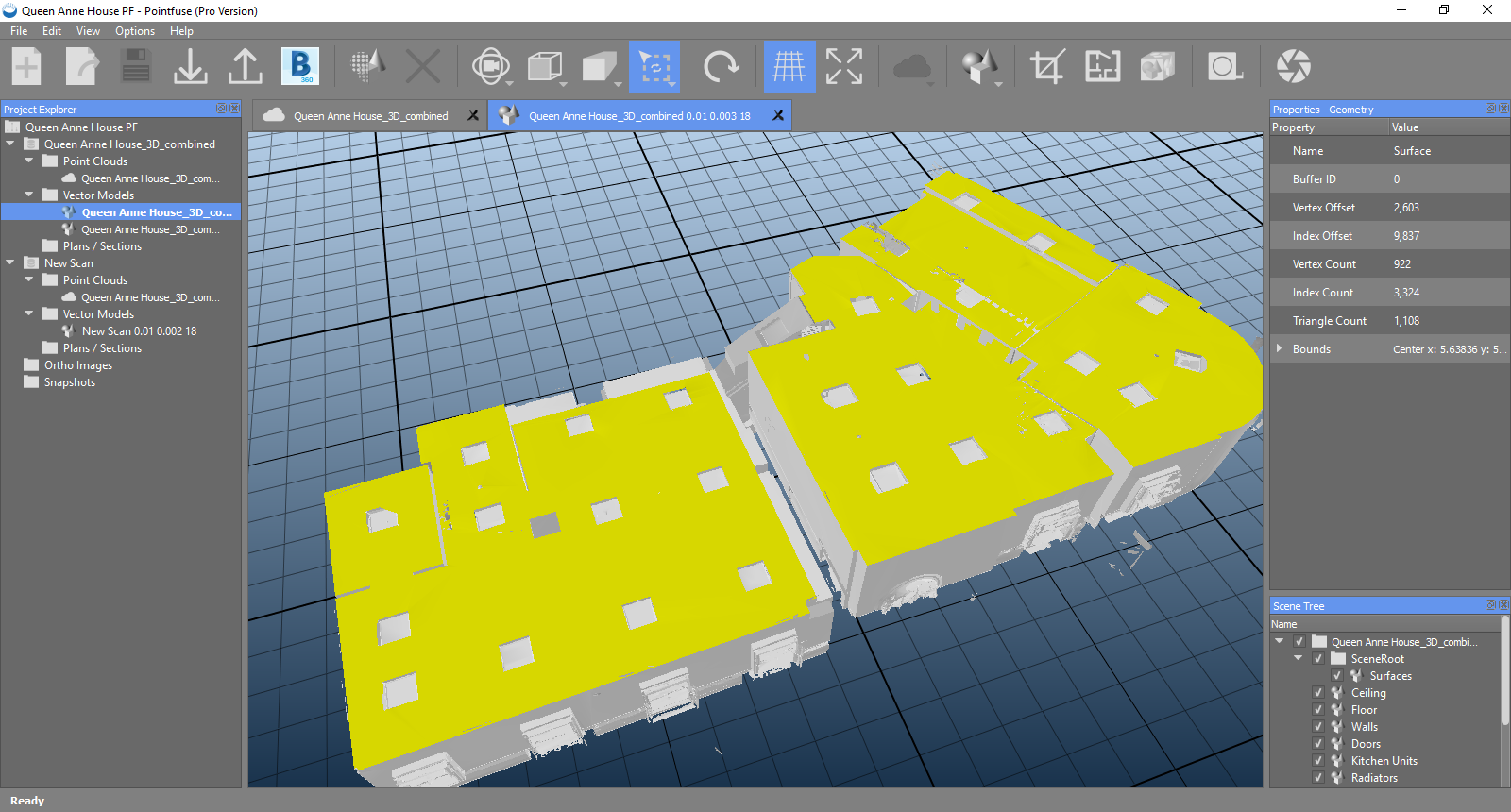Image resolution: width=1511 pixels, height=812 pixels.
Task: Uncheck the top Queen Anne House_3D_combi checkbox
Action: tap(1299, 642)
